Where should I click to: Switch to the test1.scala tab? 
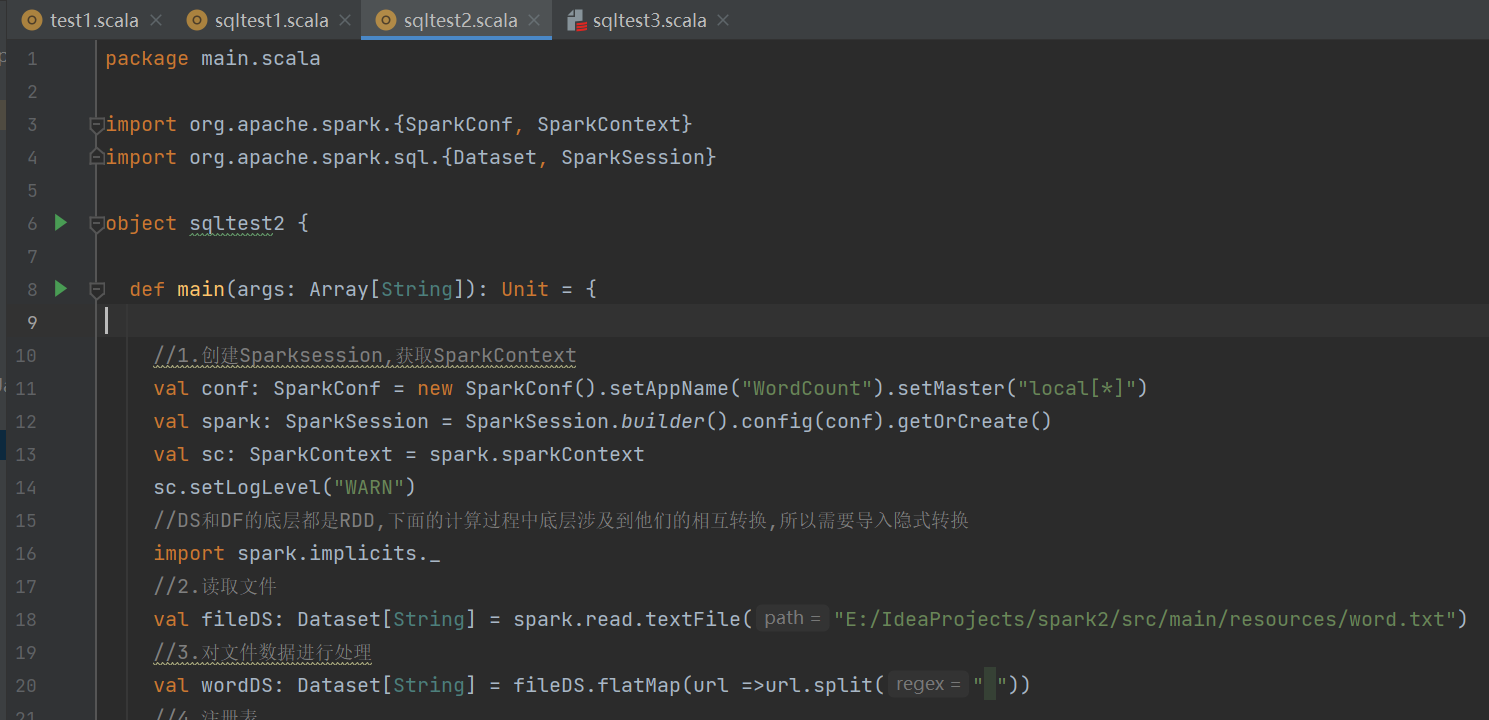pyautogui.click(x=94, y=20)
